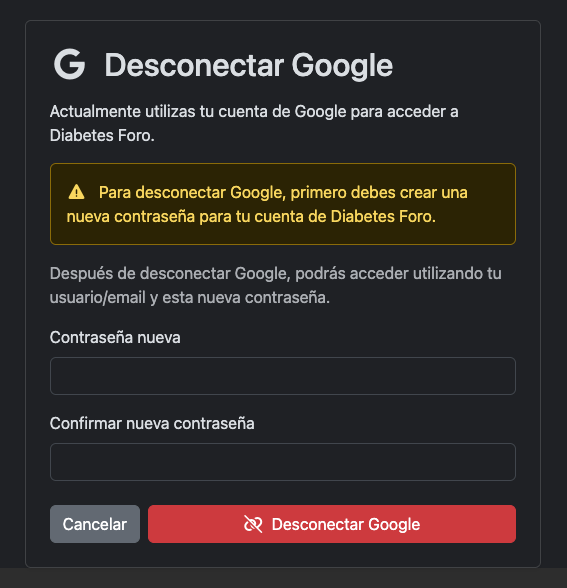Click the dark gray strip below the card
The height and width of the screenshot is (588, 567).
coord(284,578)
